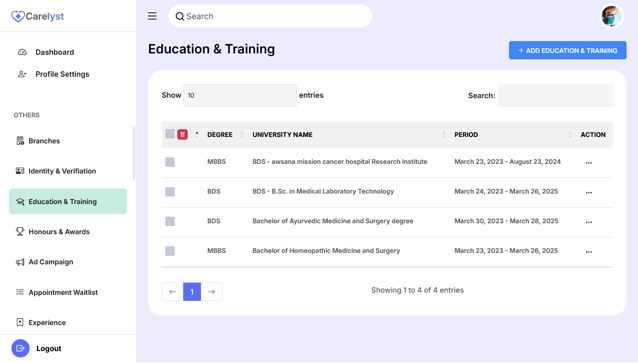This screenshot has height=363, width=638.
Task: Open the user profile avatar
Action: coord(612,16)
